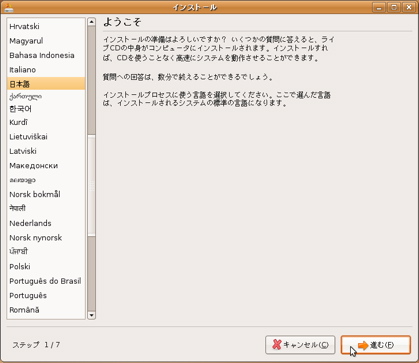Image resolution: width=419 pixels, height=363 pixels.
Task: Select the Punjabi entry above Polski
Action: [x=46, y=252]
